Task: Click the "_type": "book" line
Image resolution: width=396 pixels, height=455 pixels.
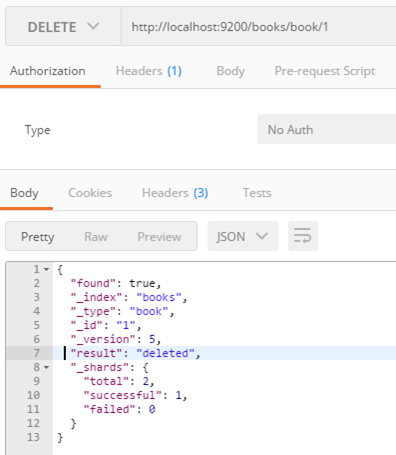Action: [x=122, y=311]
